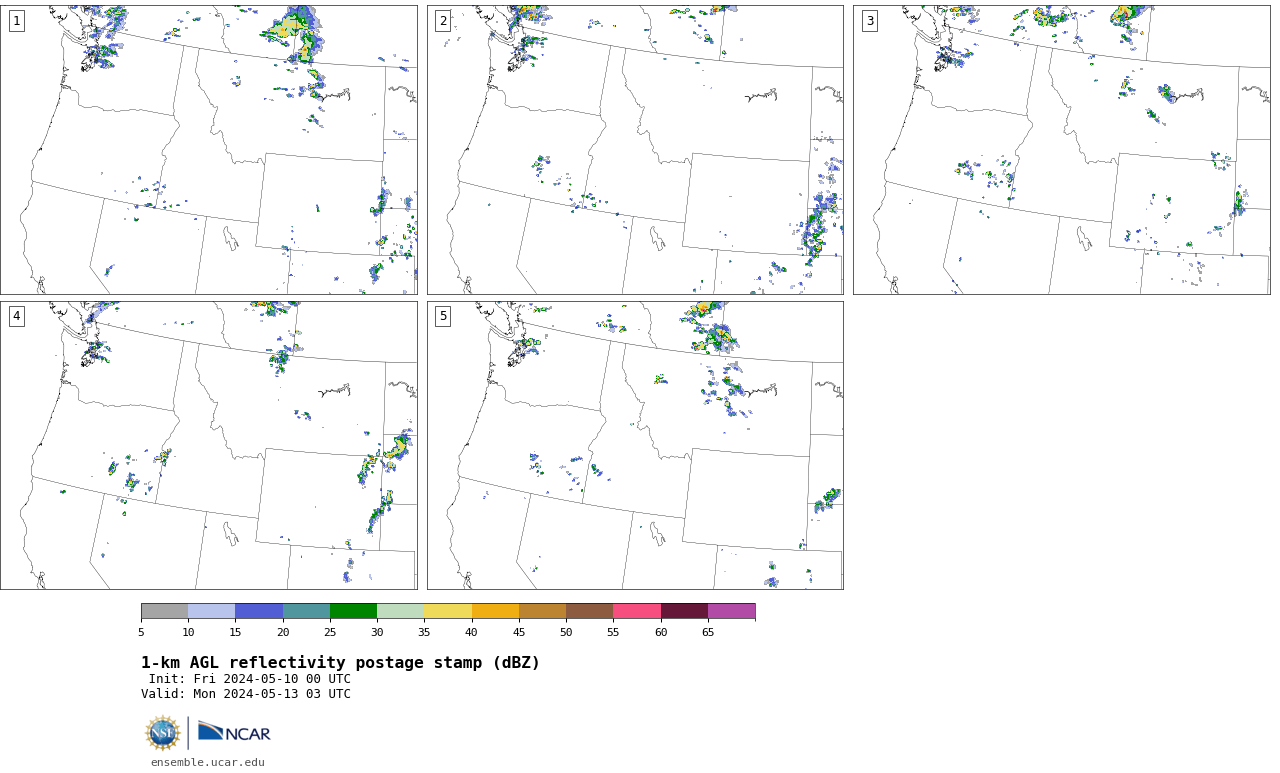Click the maroon 60-65 dBZ swatch
The height and width of the screenshot is (773, 1280).
click(684, 611)
